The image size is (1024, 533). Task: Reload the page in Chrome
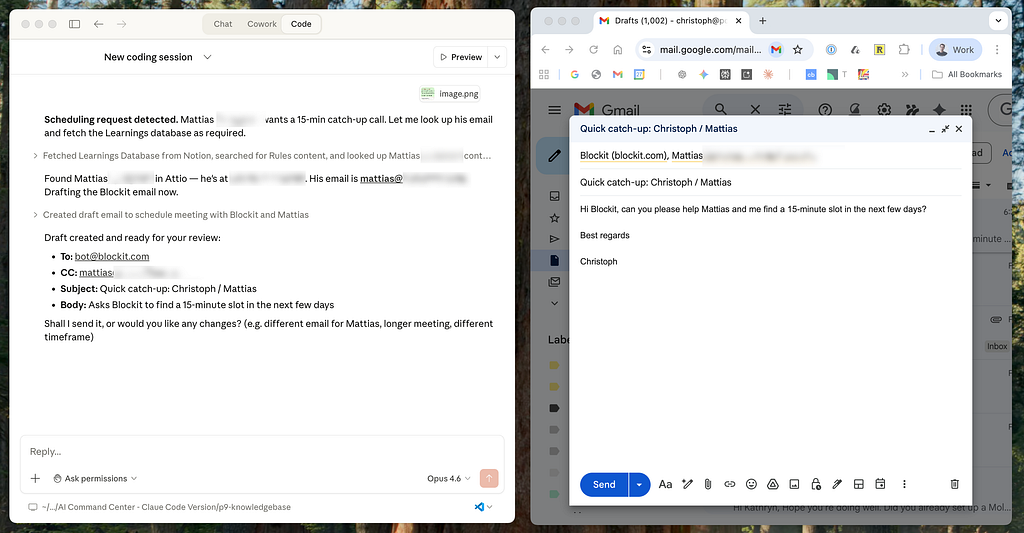click(594, 50)
